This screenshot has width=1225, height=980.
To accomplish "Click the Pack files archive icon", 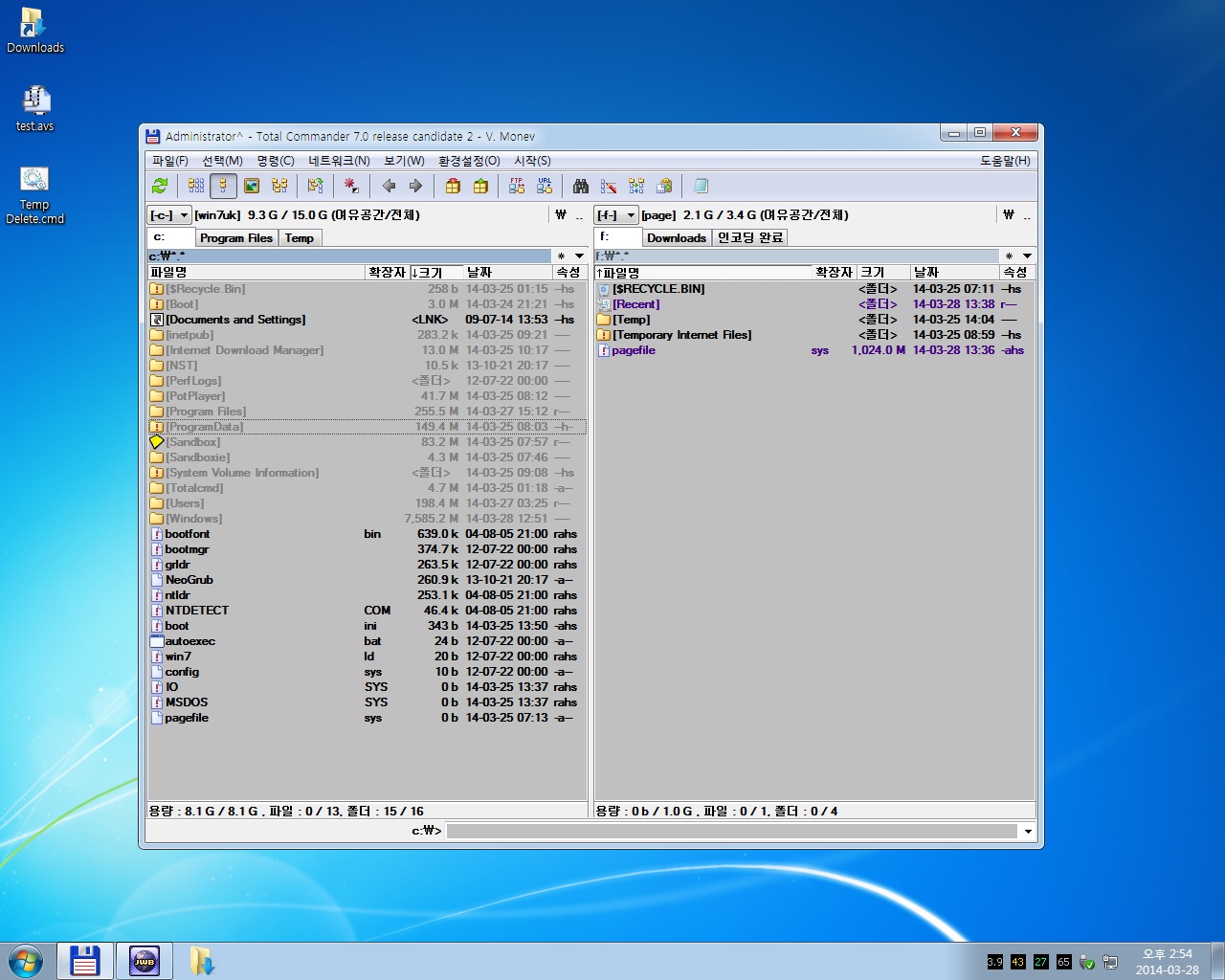I will pos(453,186).
